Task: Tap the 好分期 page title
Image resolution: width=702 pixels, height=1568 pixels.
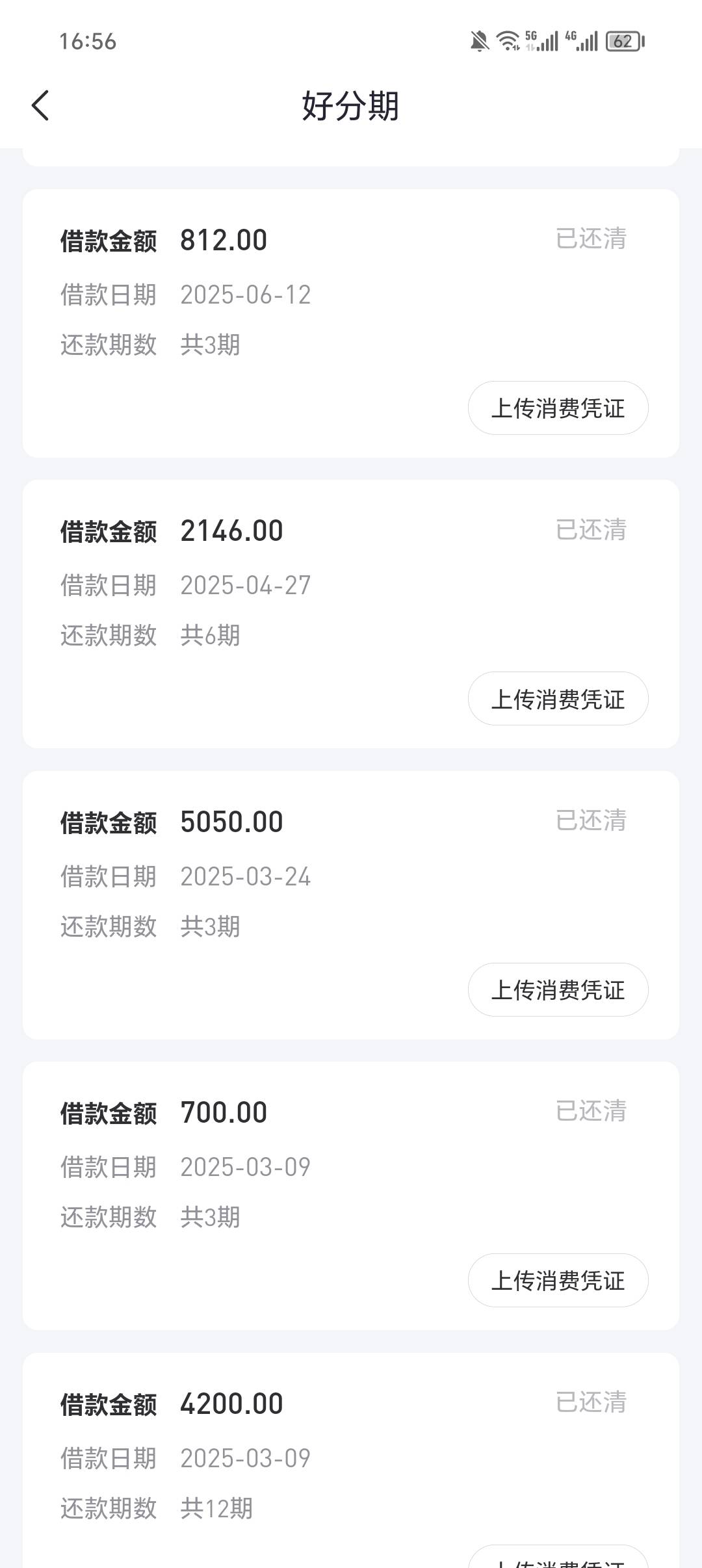Action: coord(350,106)
